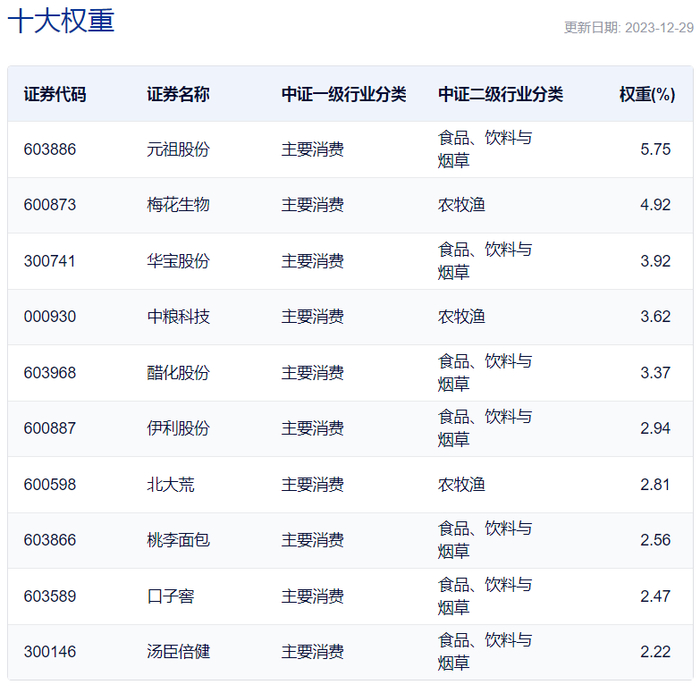The height and width of the screenshot is (686, 700).
Task: Select stock name 元祖股份
Action: click(x=178, y=149)
